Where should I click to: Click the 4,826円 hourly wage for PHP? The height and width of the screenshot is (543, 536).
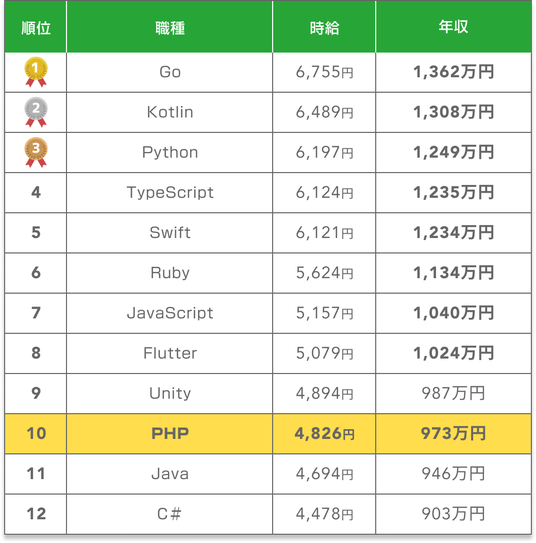(324, 433)
